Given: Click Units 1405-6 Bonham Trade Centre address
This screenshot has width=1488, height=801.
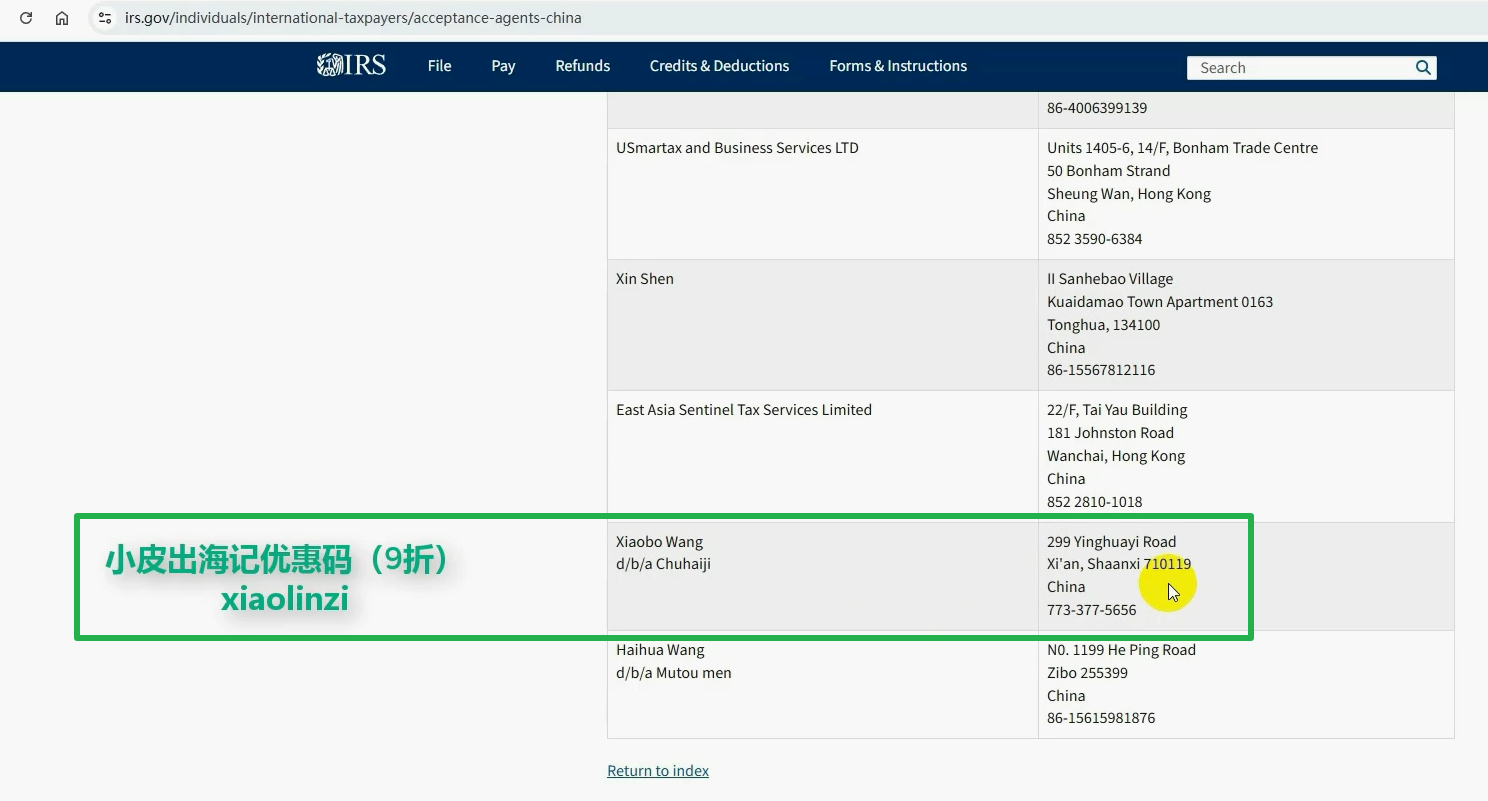Looking at the screenshot, I should click(1182, 148).
